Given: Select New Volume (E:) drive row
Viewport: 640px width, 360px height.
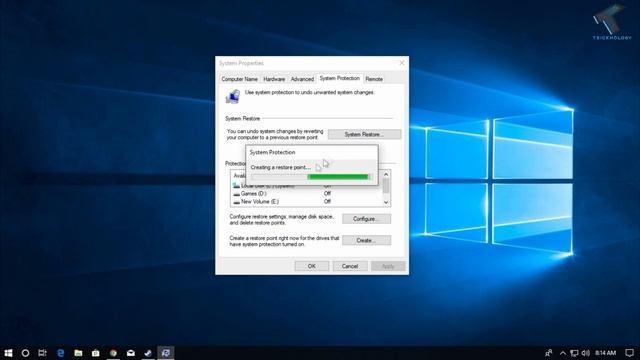Looking at the screenshot, I should tap(307, 202).
